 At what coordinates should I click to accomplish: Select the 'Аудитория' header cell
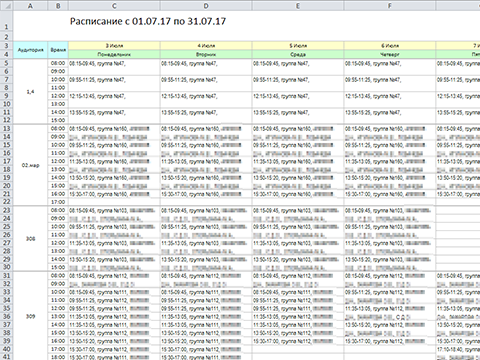pos(30,50)
